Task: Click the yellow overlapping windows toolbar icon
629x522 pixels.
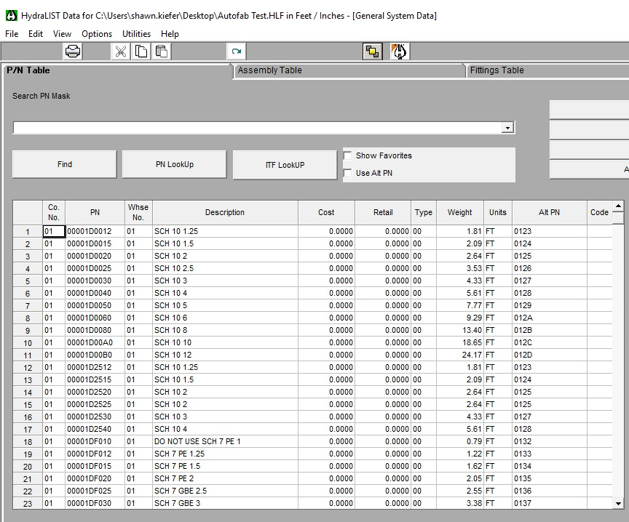Action: 372,52
